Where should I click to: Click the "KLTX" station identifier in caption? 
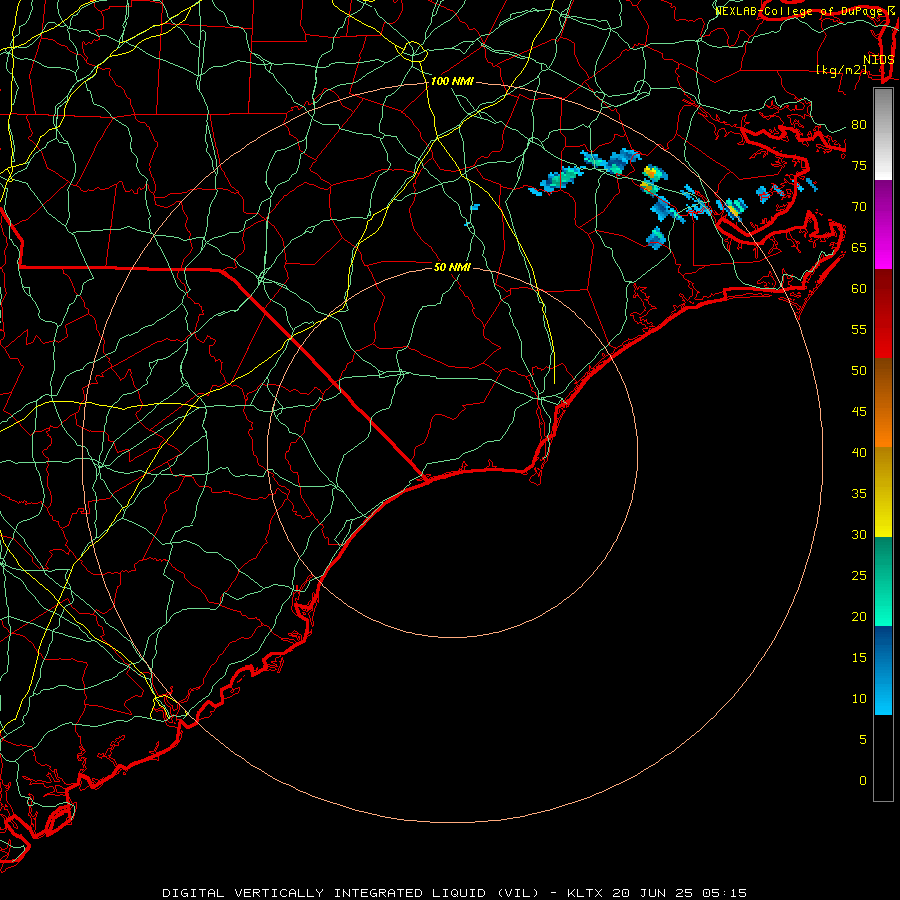585,893
